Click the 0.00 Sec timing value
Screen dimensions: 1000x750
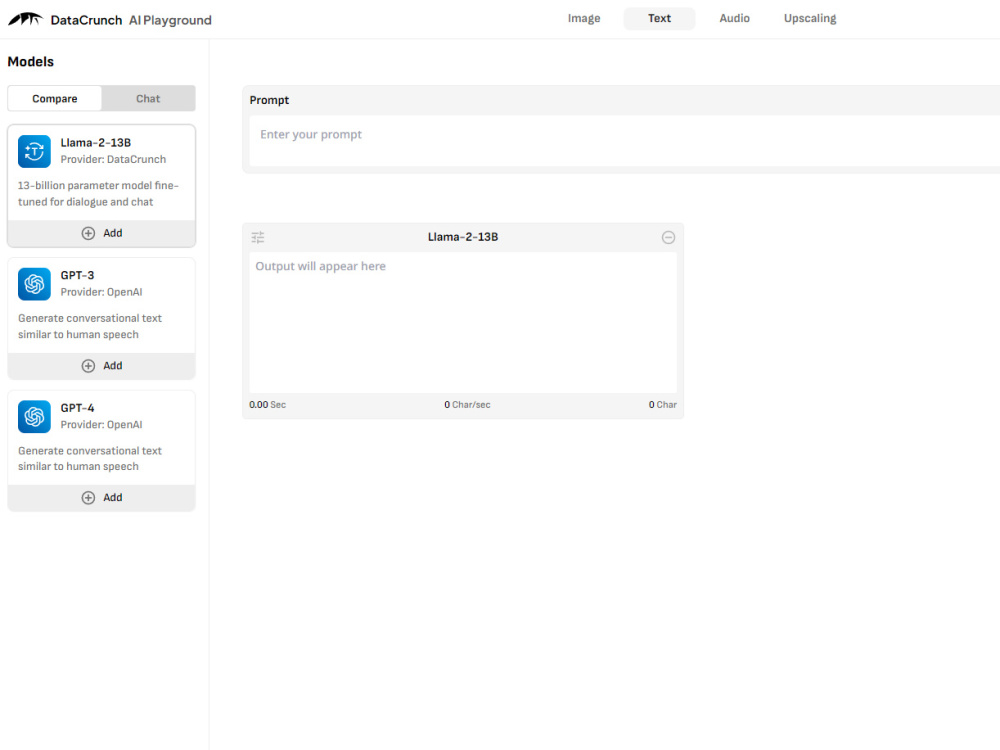267,405
